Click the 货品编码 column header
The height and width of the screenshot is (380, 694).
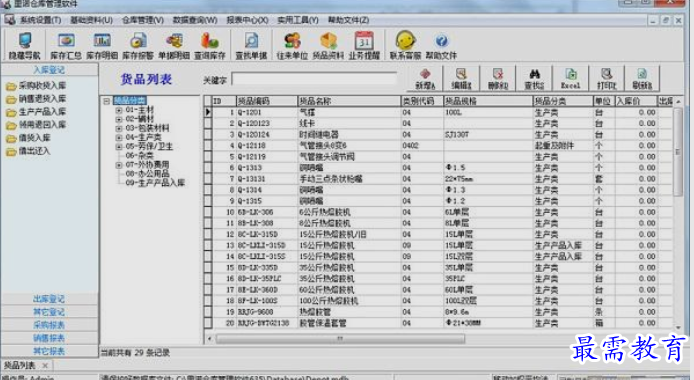tap(266, 101)
